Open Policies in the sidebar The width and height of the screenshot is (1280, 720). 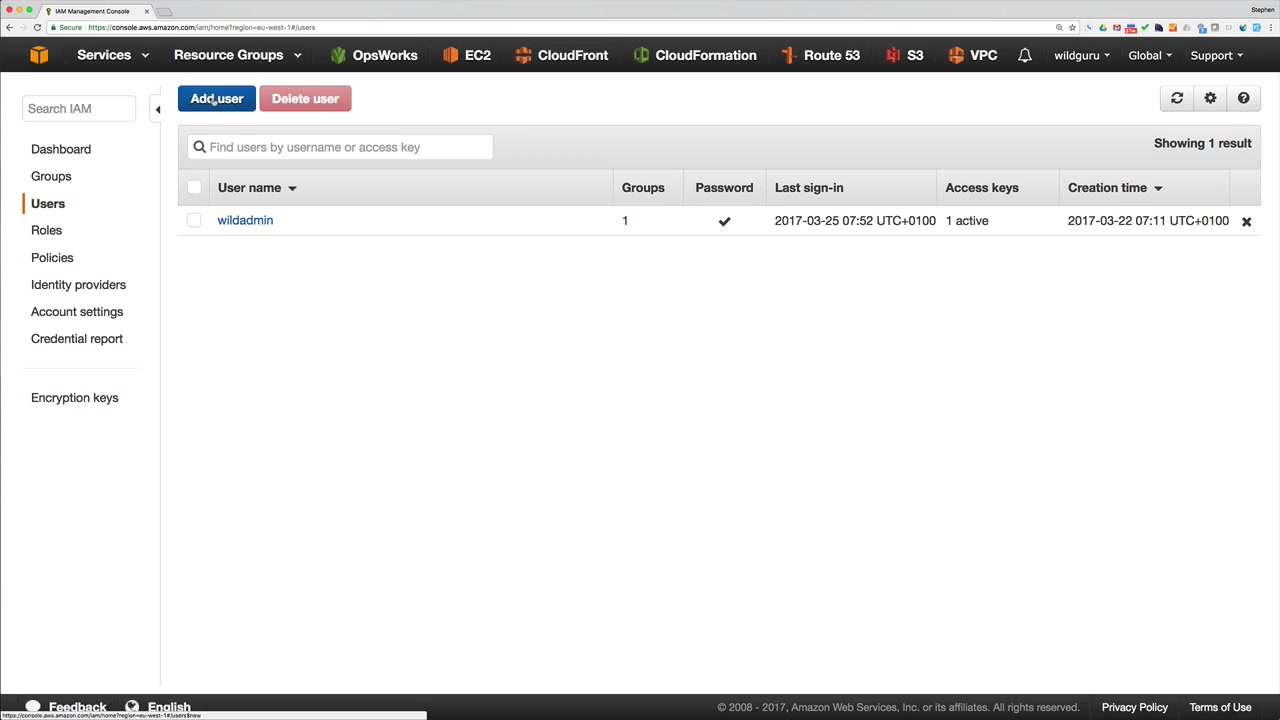52,257
